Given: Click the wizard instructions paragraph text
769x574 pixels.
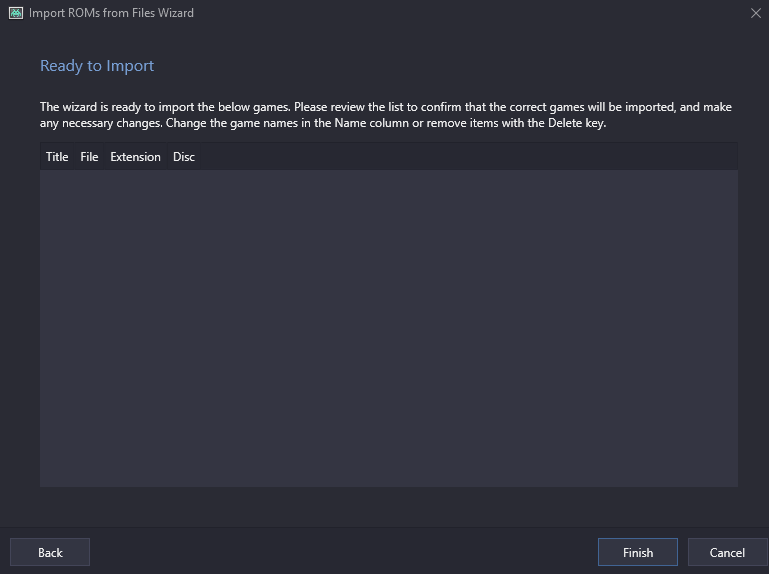Looking at the screenshot, I should (385, 115).
